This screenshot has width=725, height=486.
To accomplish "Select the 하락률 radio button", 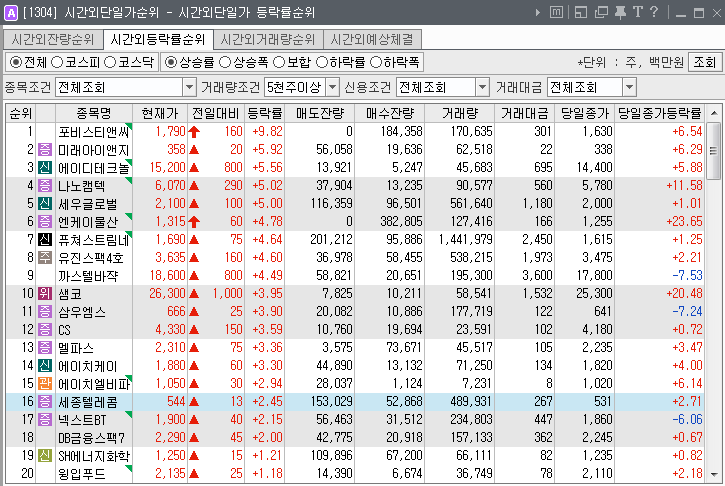I will click(321, 62).
